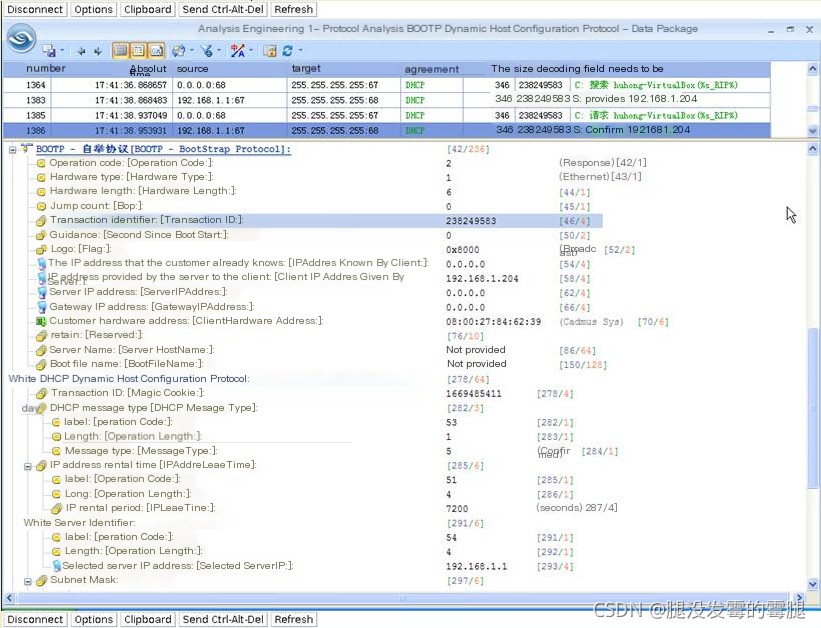Click the horizontal scrollbar right arrow
This screenshot has height=628, width=821.
coord(799,598)
